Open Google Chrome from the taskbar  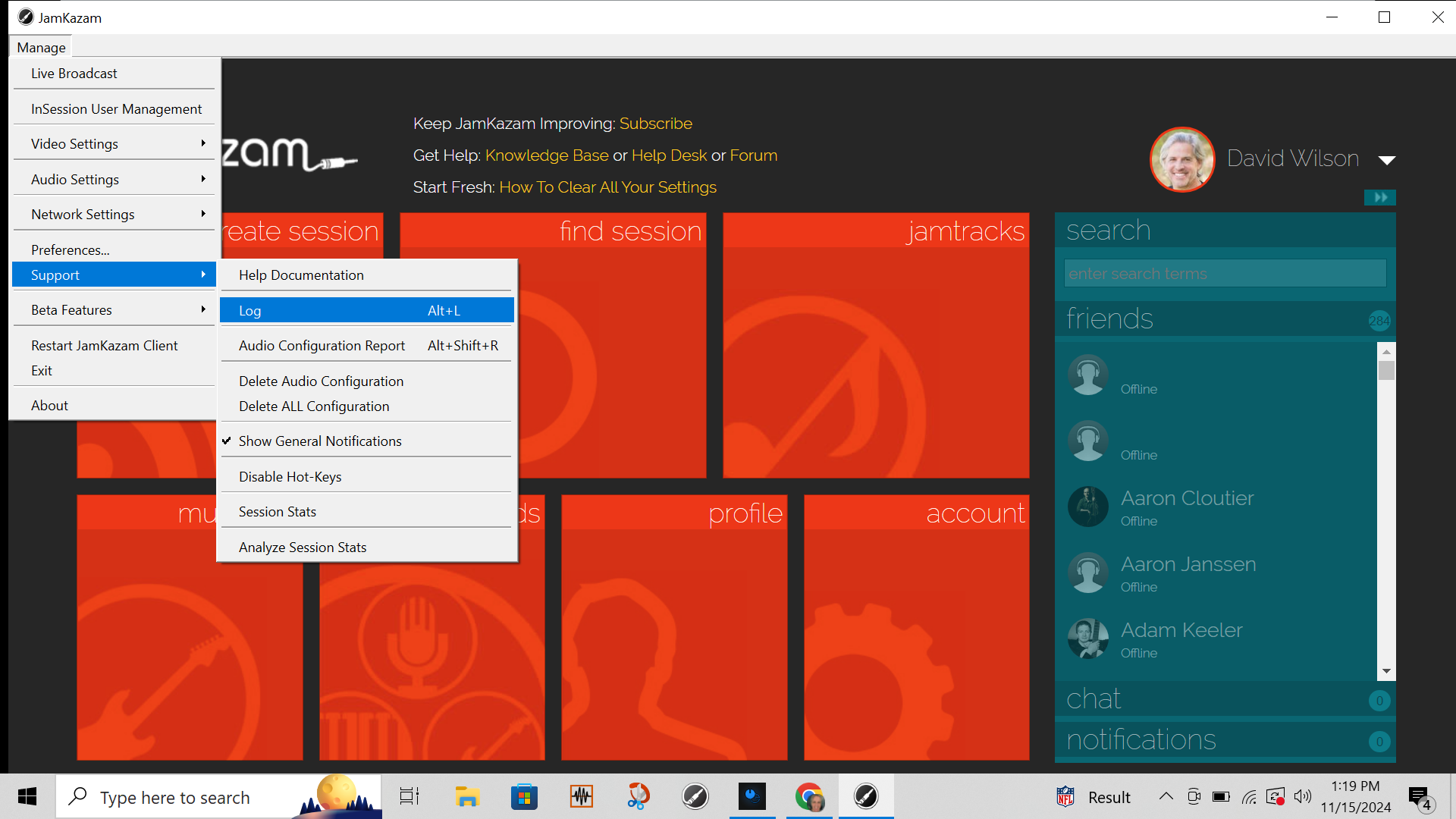(809, 797)
